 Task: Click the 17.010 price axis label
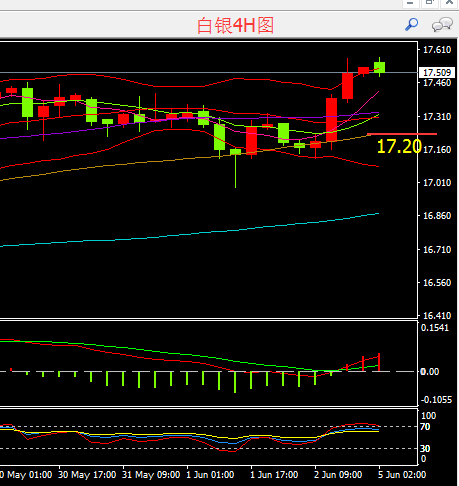pos(437,183)
